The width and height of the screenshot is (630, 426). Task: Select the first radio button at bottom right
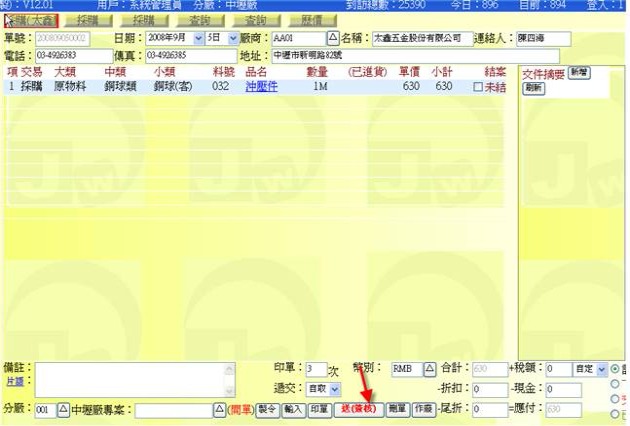tap(614, 368)
